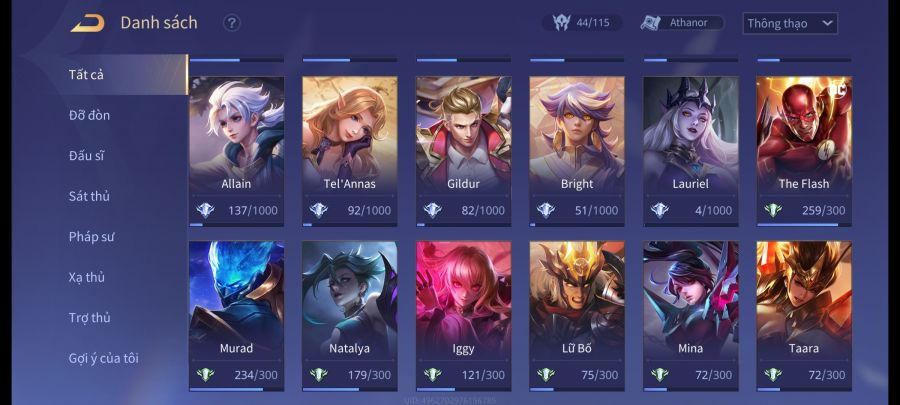Expand the Thông thạo sort dropdown
This screenshot has width=900, height=405.
coord(790,24)
